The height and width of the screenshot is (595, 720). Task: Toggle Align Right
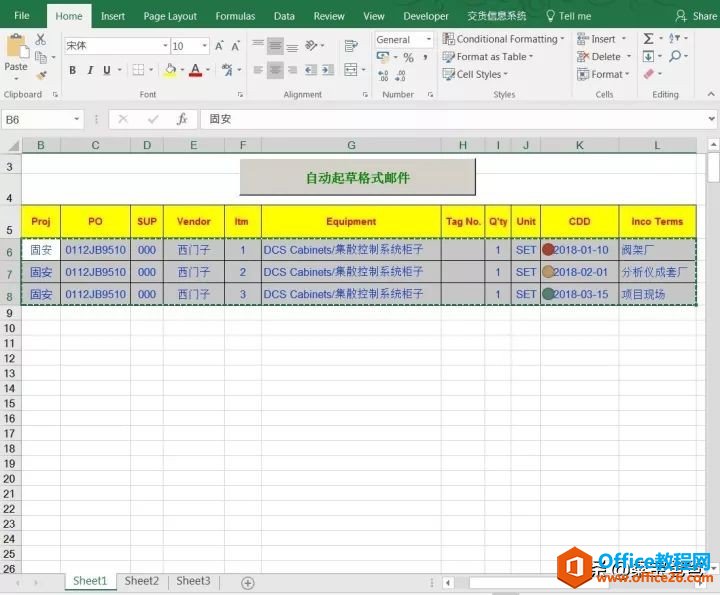coord(292,70)
